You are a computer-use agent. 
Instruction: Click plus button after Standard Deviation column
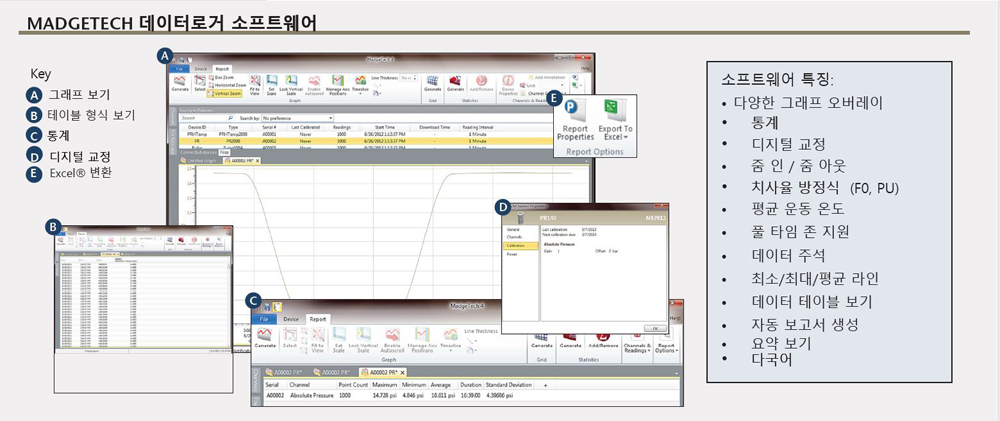coord(545,385)
